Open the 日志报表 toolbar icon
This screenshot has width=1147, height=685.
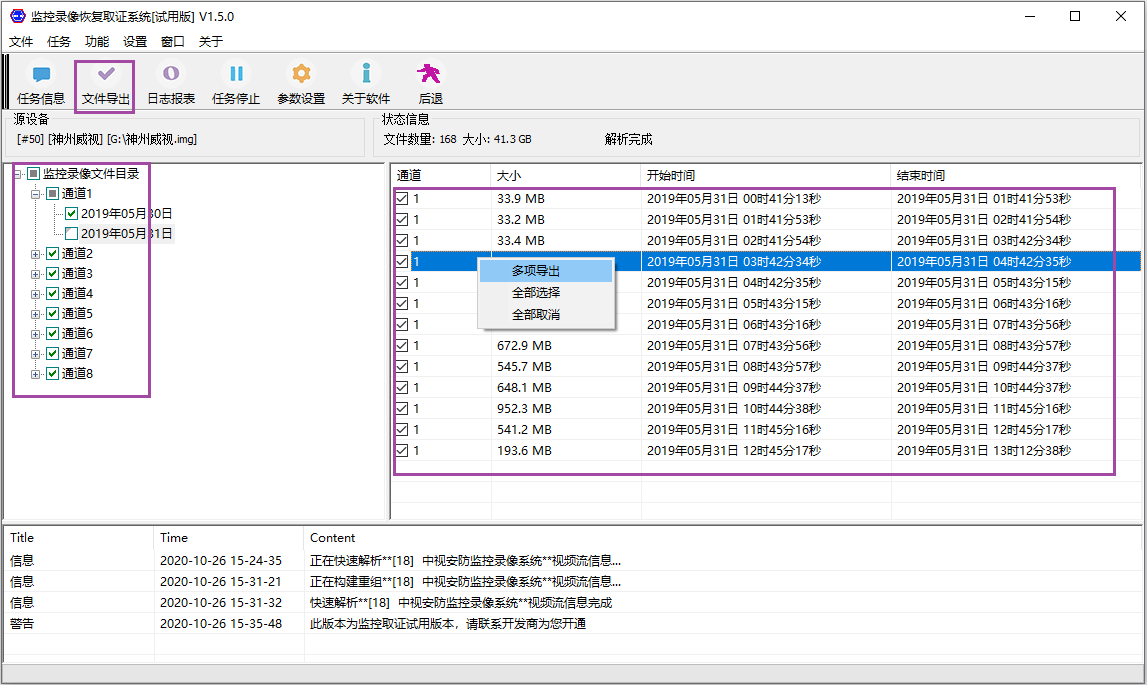click(171, 75)
